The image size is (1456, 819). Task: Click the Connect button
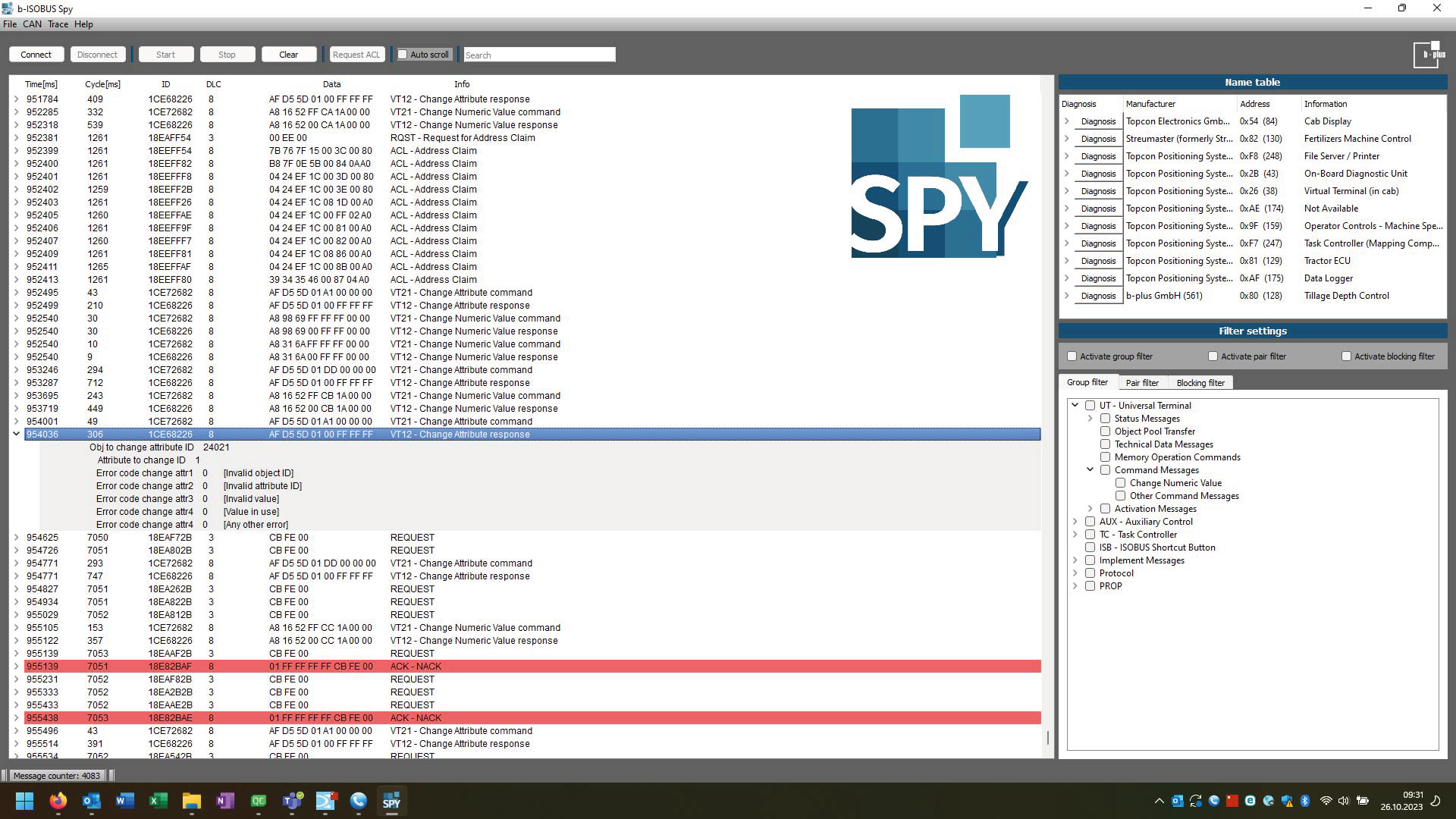(36, 55)
